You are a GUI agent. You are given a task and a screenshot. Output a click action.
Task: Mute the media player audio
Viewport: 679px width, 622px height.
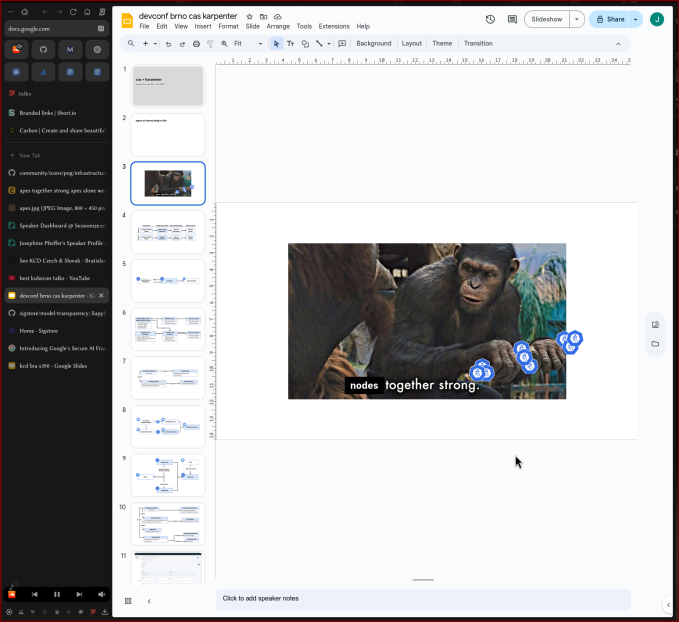pos(101,594)
